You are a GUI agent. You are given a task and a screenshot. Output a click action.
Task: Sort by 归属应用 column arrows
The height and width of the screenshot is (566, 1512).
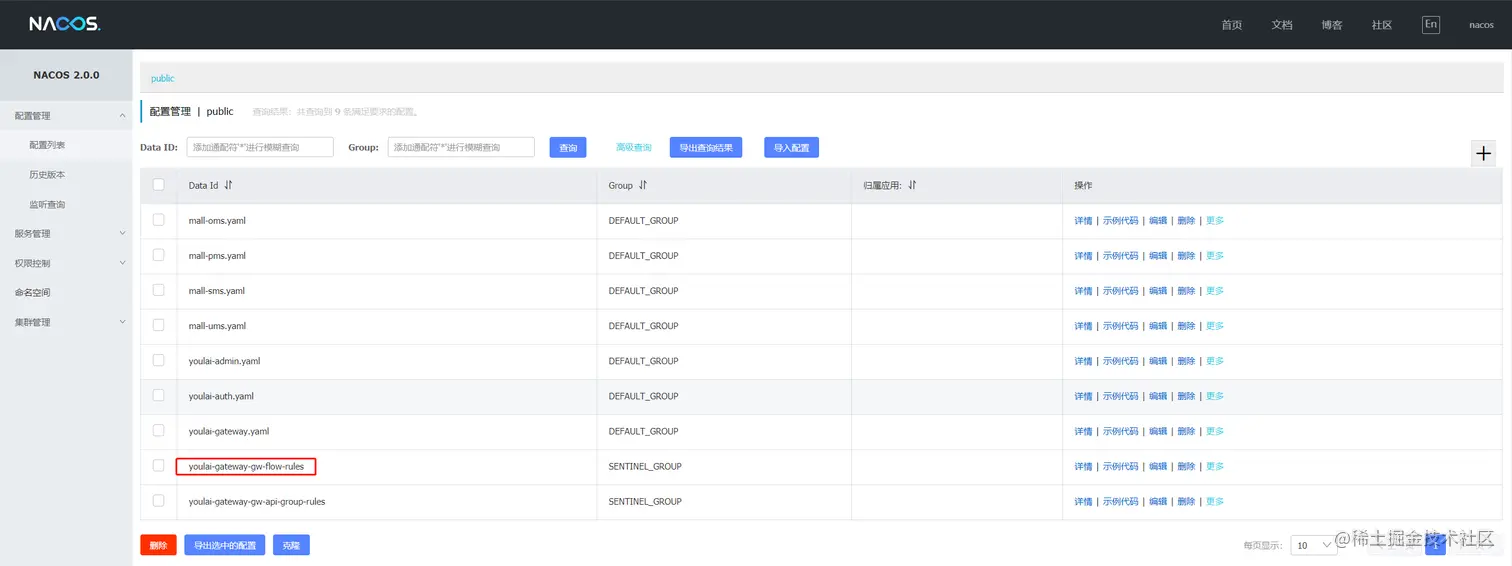coord(912,185)
